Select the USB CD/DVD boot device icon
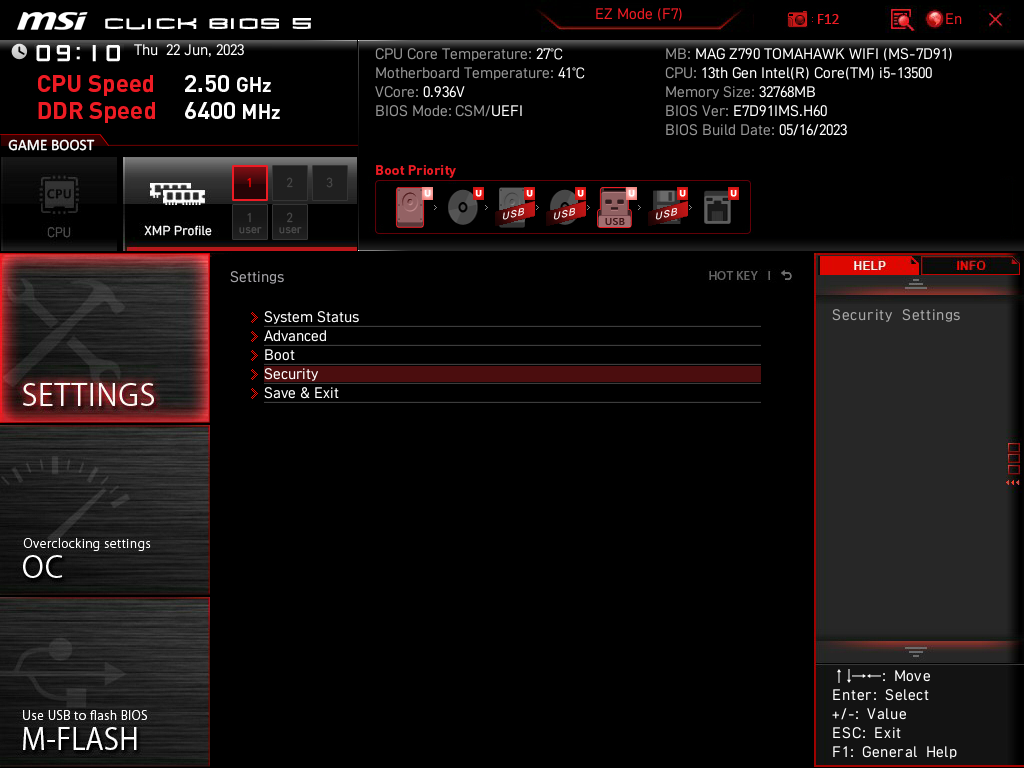 click(x=566, y=207)
